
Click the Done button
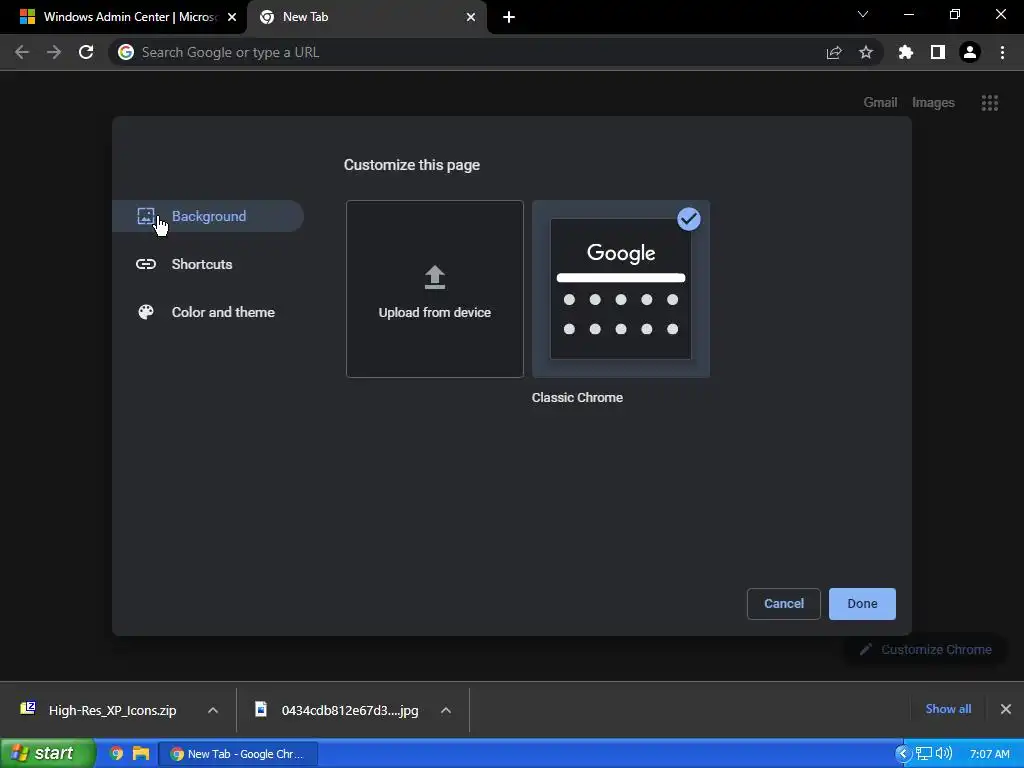point(862,603)
